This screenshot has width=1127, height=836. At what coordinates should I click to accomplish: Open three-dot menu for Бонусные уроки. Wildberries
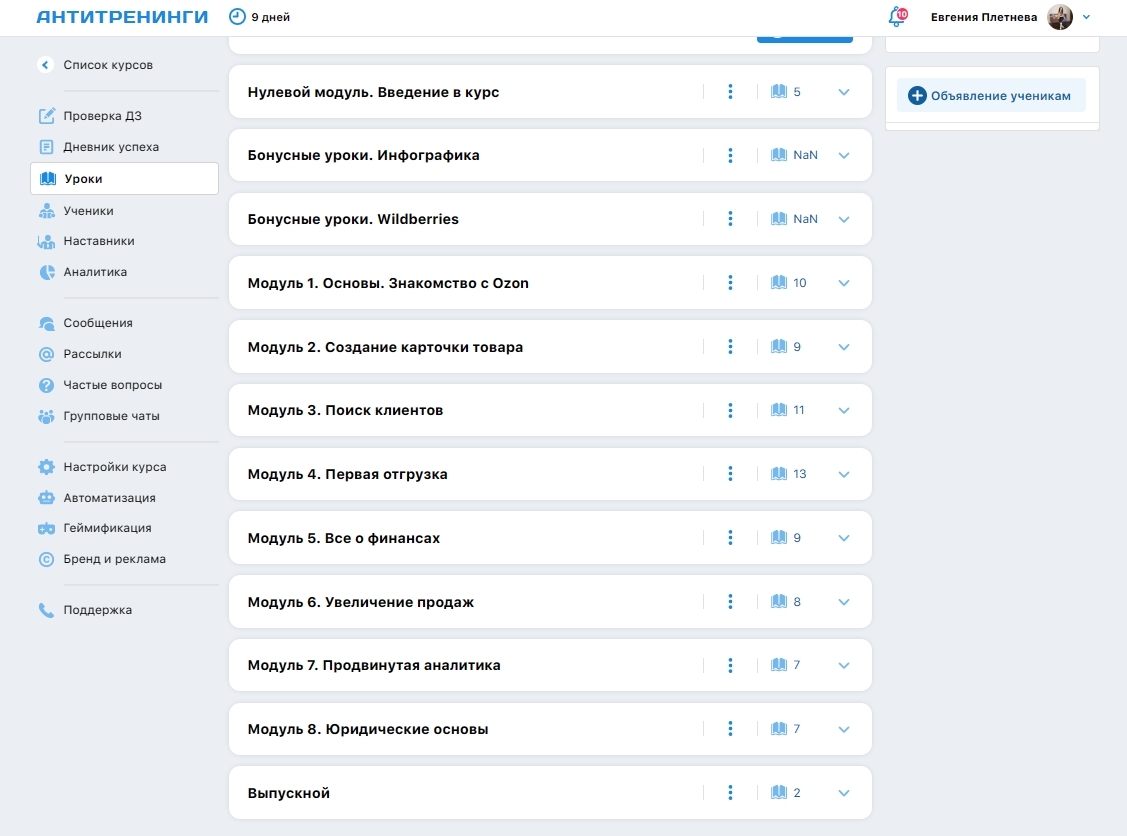tap(731, 219)
